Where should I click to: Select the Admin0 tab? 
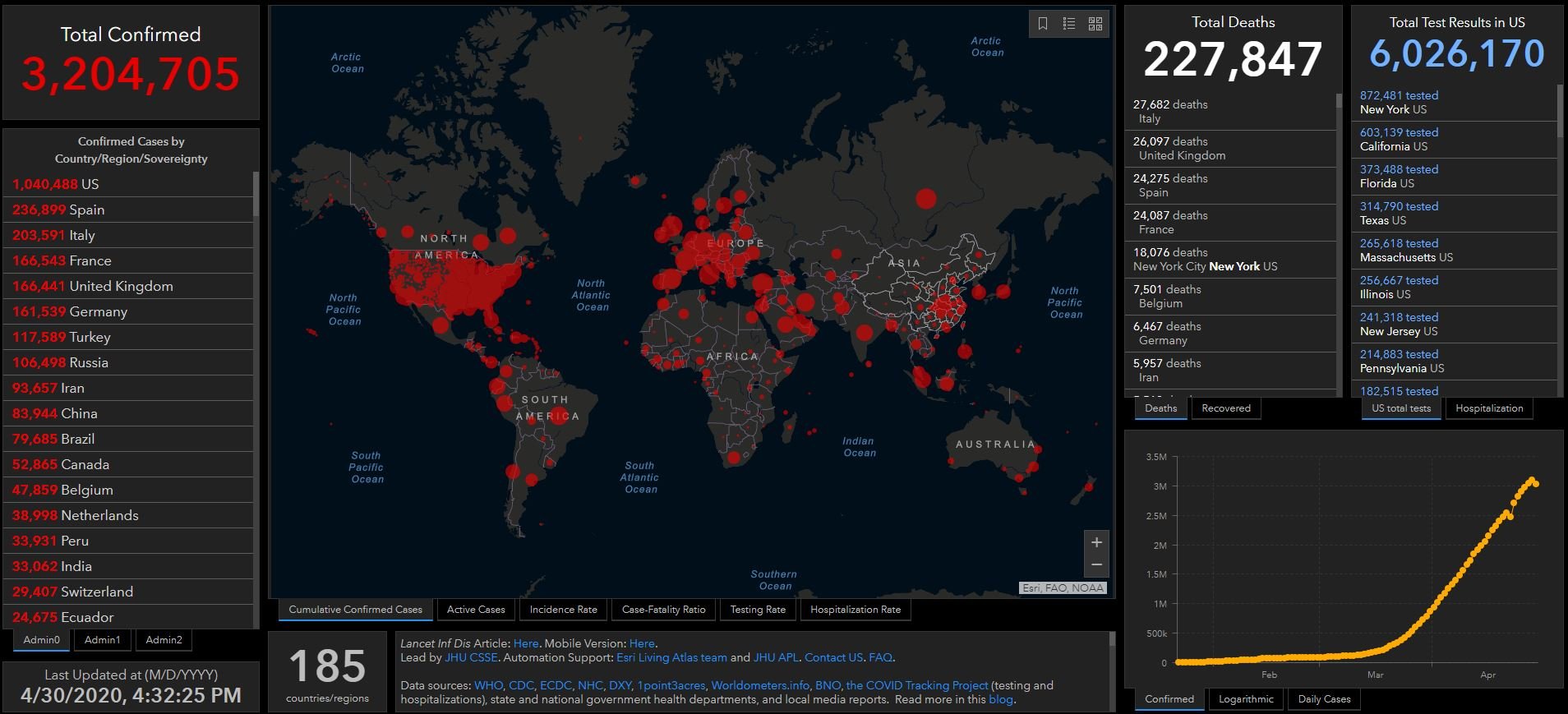[41, 640]
